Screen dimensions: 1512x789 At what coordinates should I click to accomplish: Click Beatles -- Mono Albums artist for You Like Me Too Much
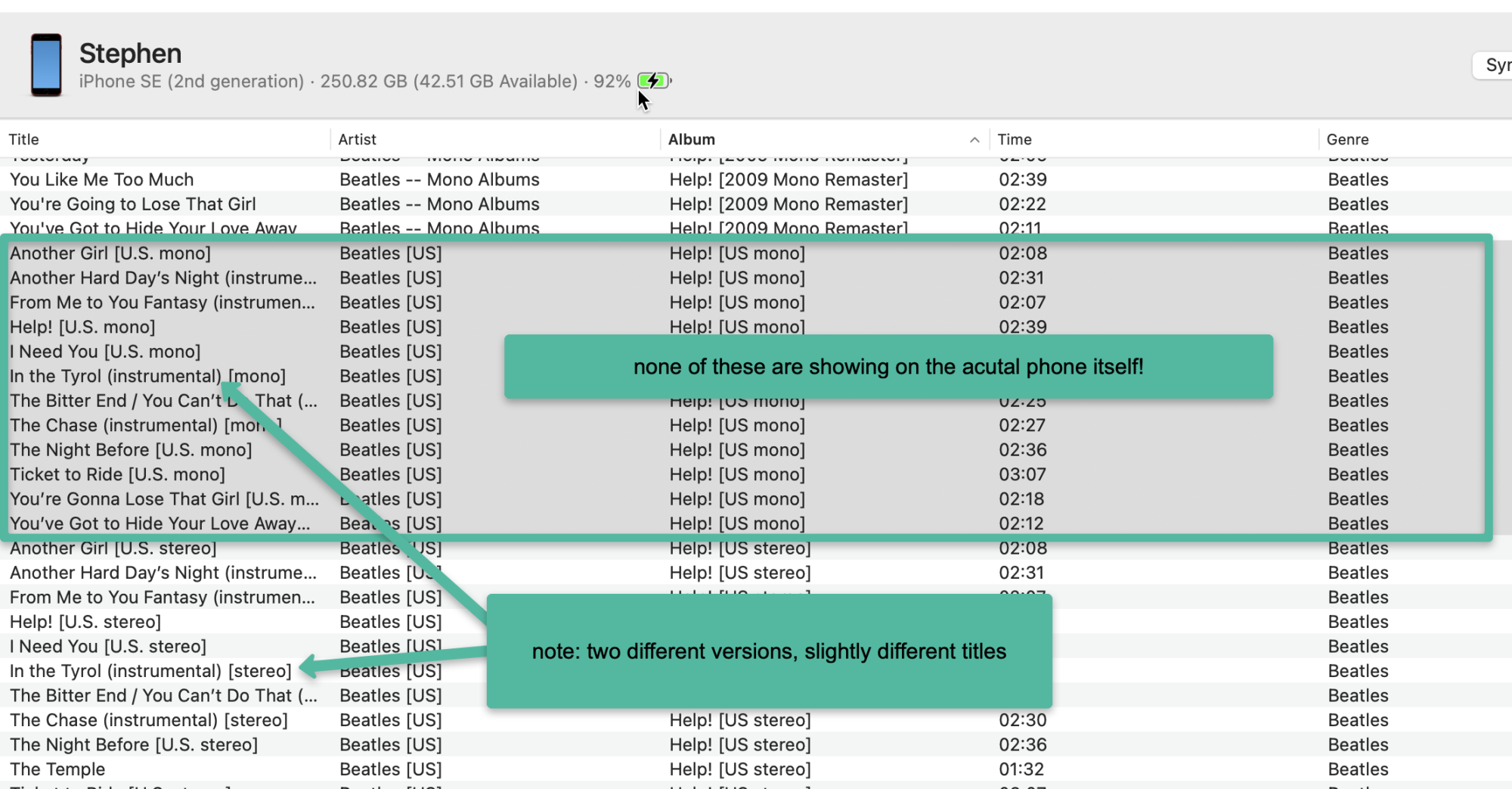pyautogui.click(x=439, y=179)
